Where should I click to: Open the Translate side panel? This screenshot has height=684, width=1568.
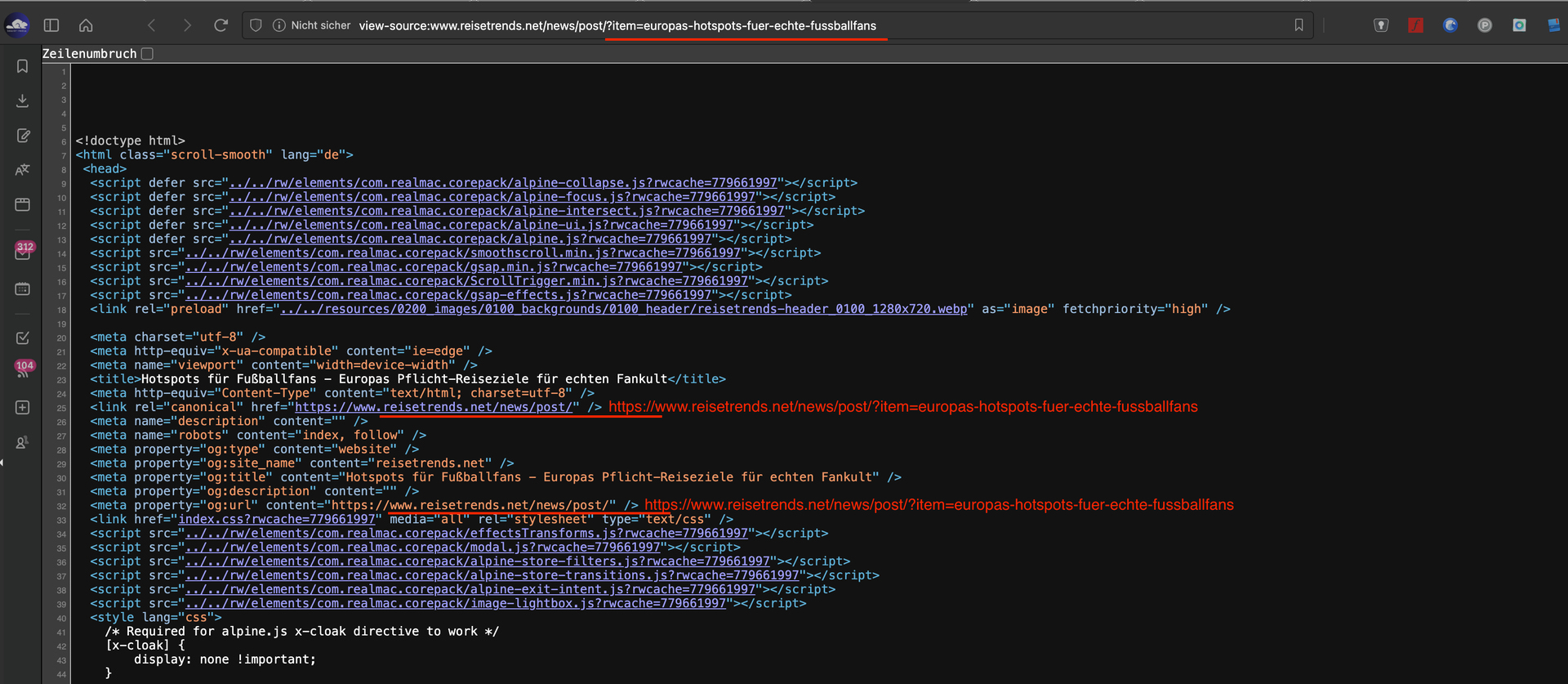tap(22, 170)
